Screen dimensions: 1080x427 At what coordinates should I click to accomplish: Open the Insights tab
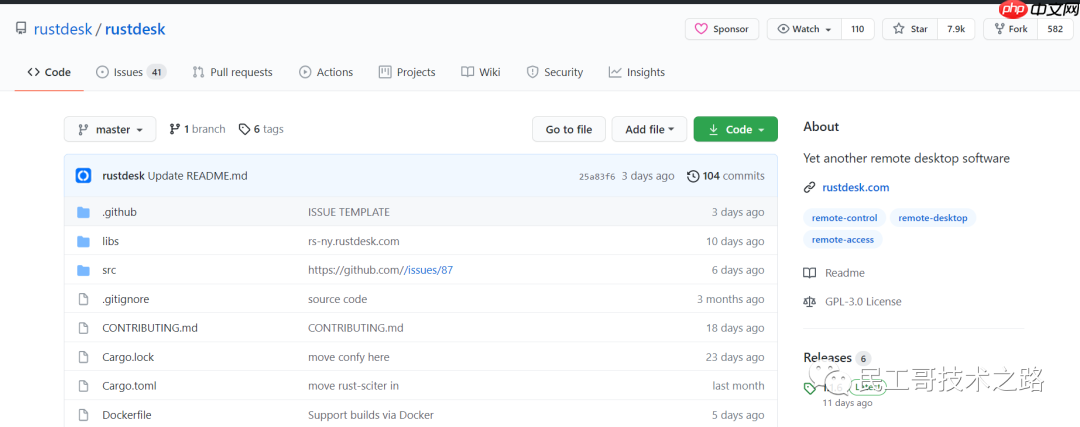[636, 72]
